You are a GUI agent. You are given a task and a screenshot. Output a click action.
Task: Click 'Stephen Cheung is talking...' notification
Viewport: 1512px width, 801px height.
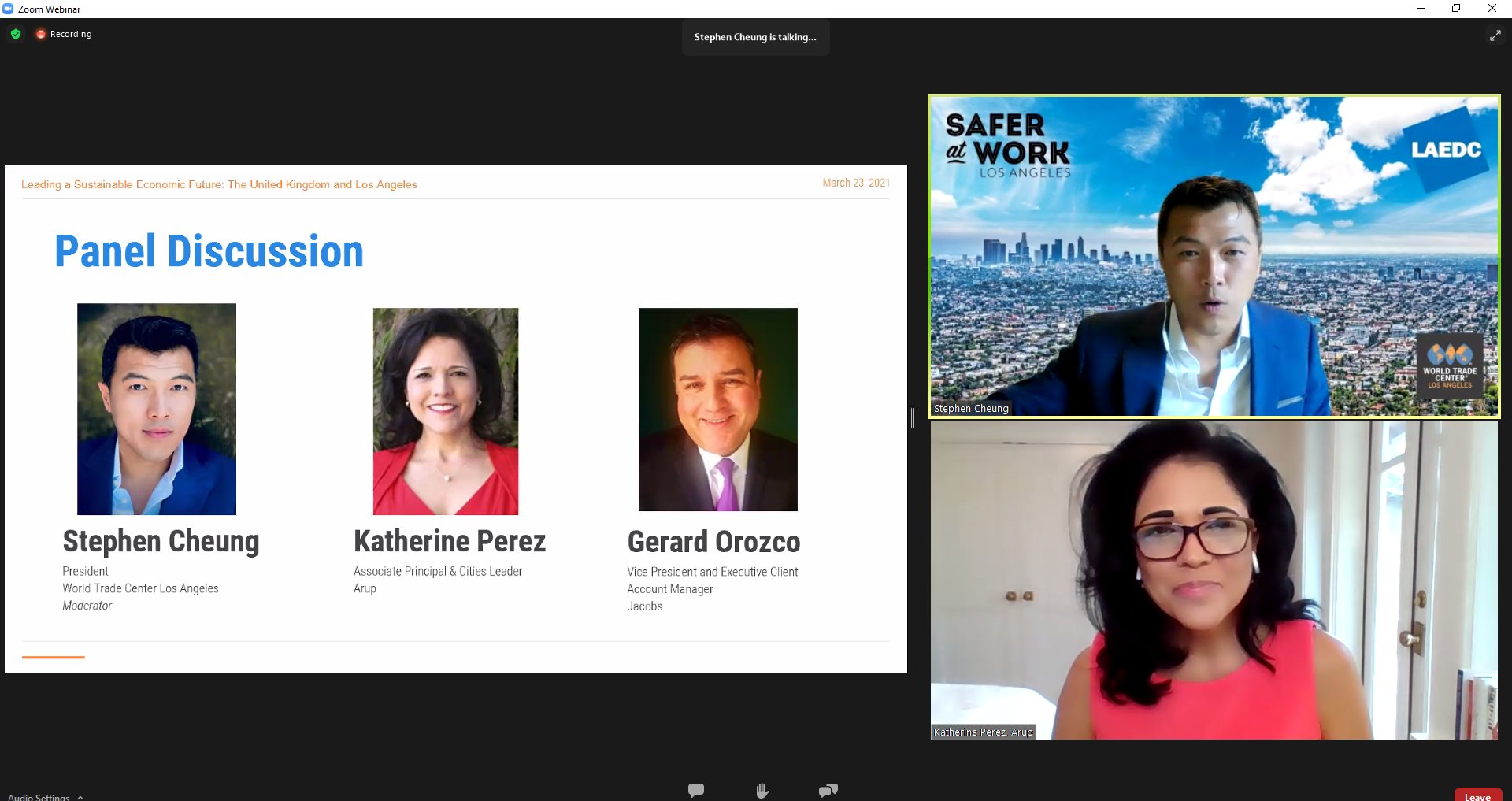click(755, 37)
